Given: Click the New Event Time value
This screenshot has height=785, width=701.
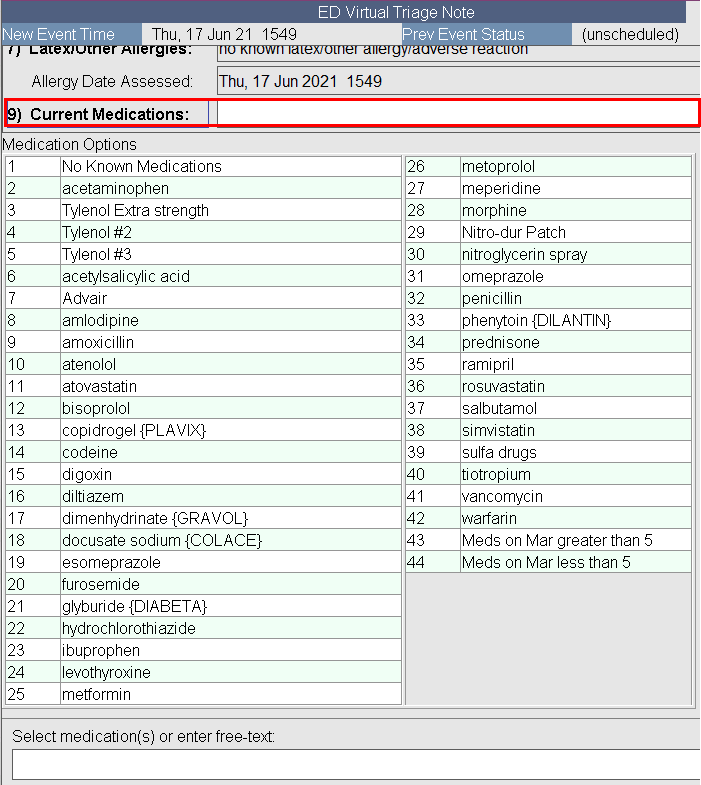Looking at the screenshot, I should pos(224,35).
